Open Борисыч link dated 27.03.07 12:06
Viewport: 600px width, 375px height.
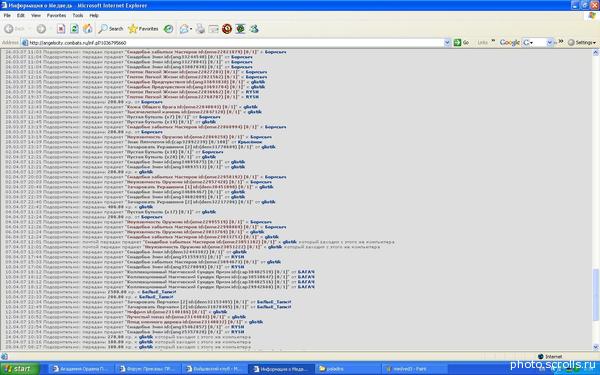[152, 102]
